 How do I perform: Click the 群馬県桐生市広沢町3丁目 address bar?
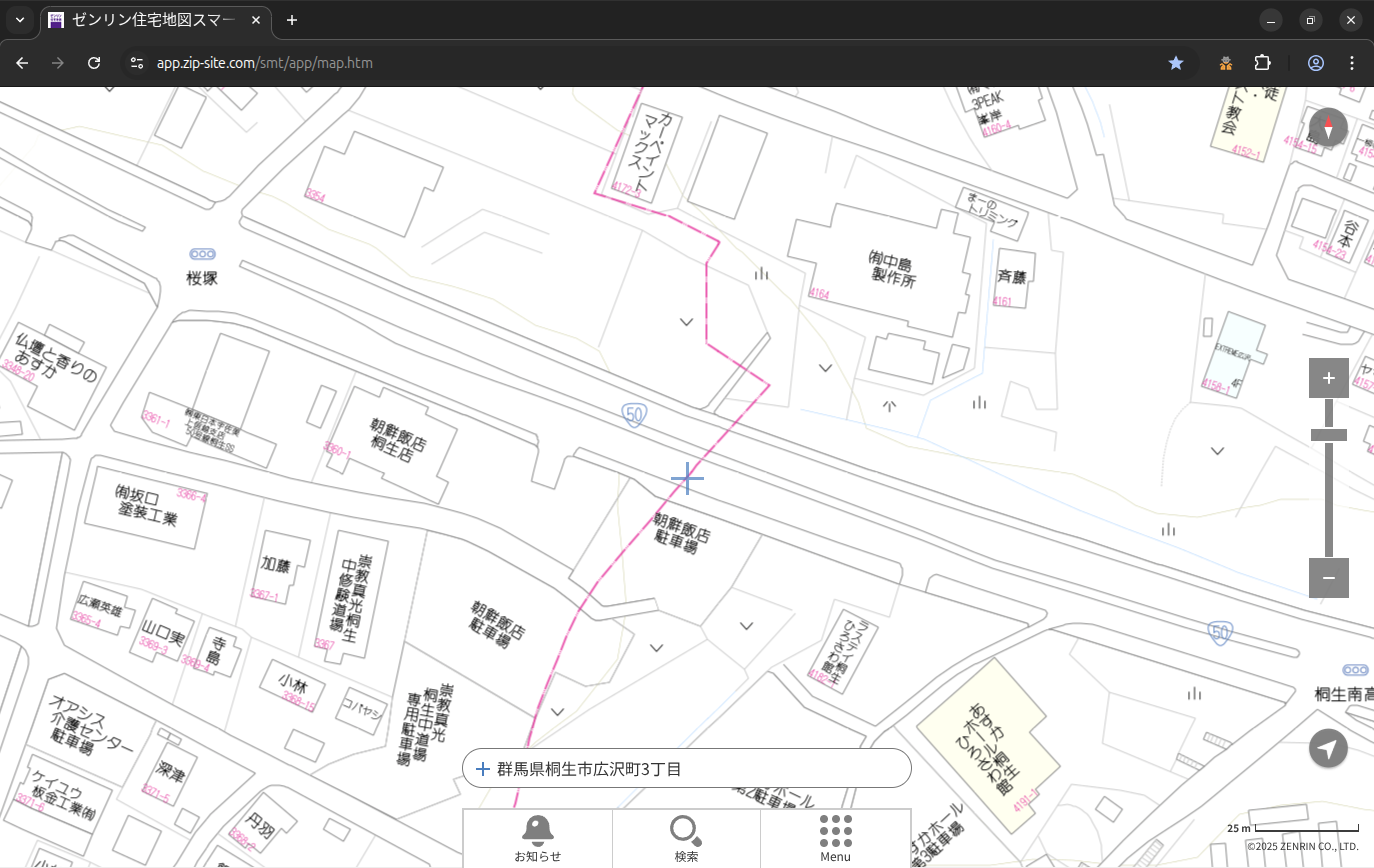pos(686,768)
